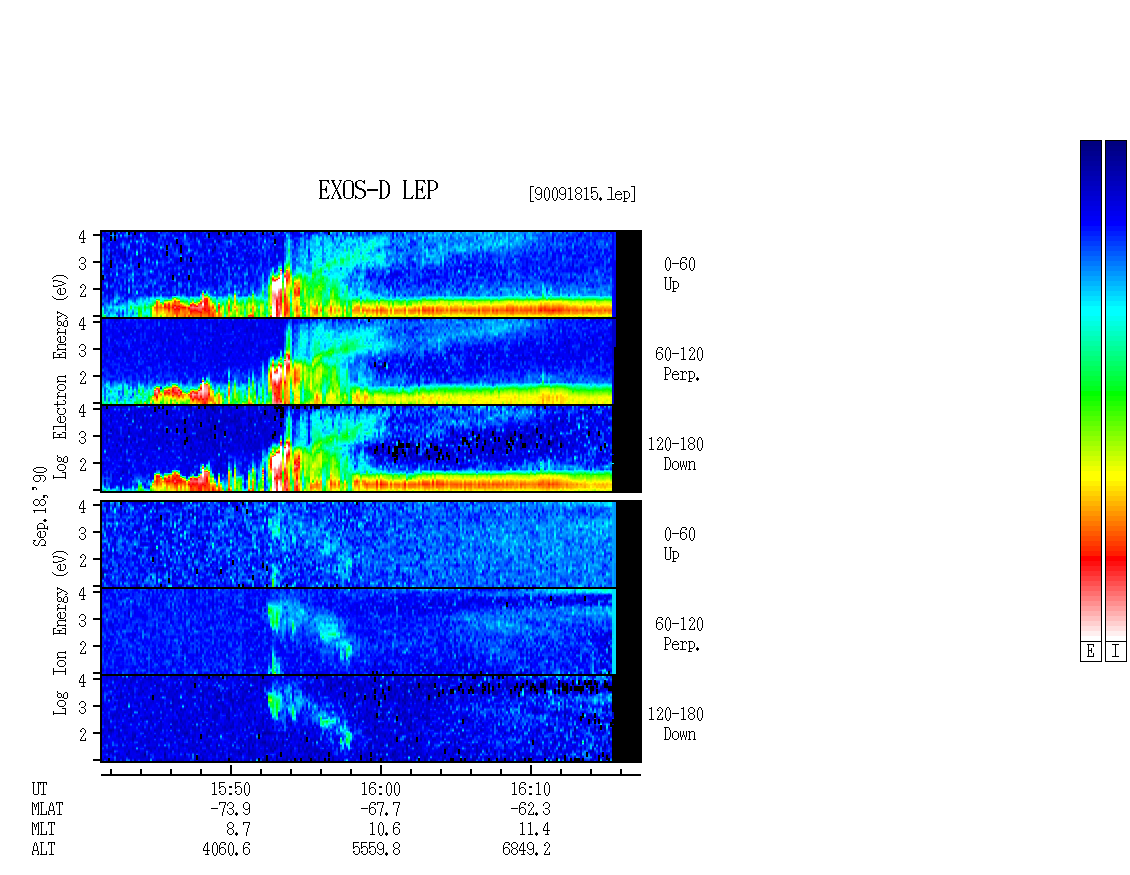Click the MLT value 11.4
This screenshot has height=875, width=1130.
click(534, 830)
